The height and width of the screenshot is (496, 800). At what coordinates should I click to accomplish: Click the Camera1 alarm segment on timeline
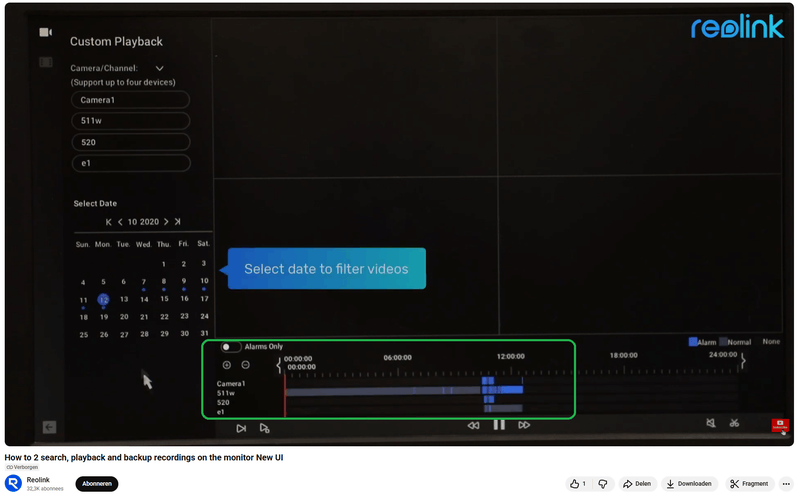(488, 381)
